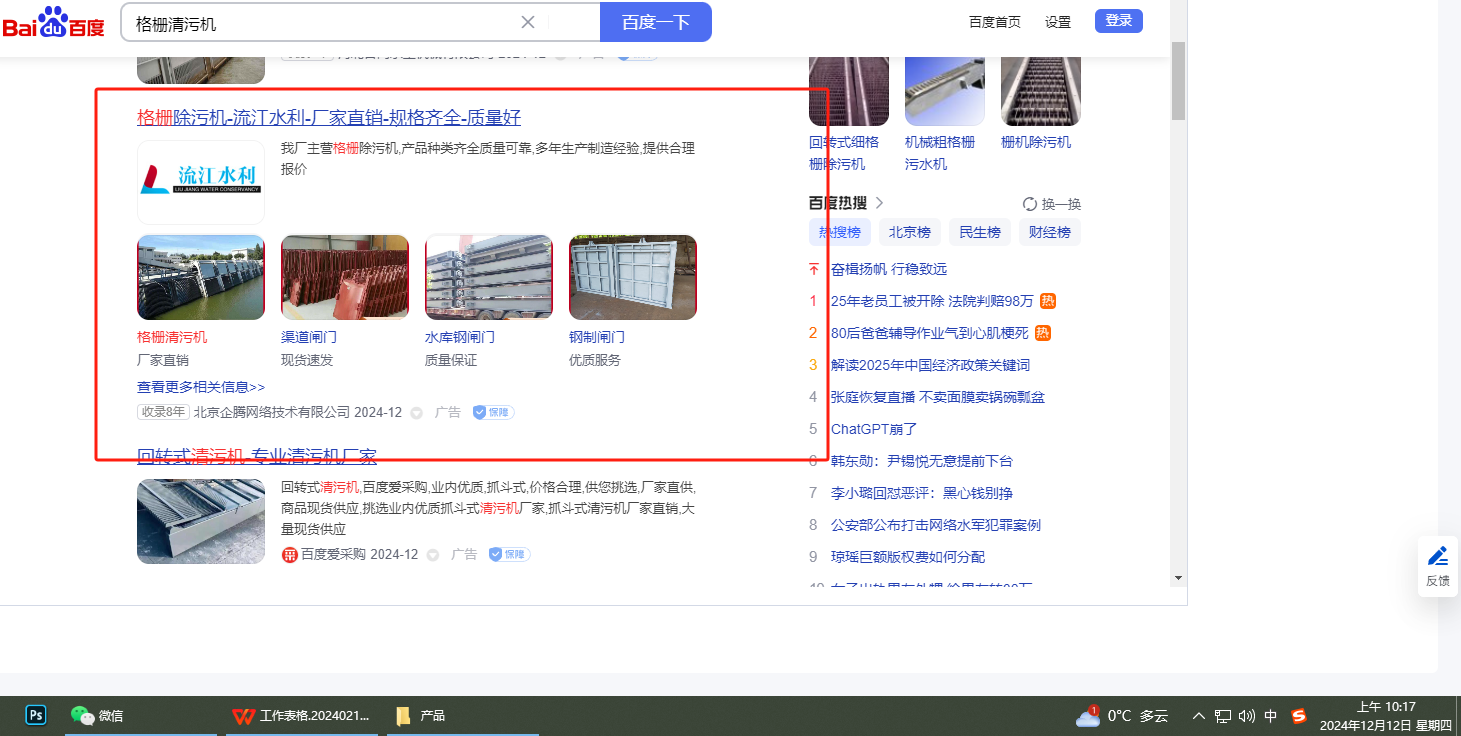
Task: Open the 回转式清污机 result thumbnail image
Action: tap(201, 522)
